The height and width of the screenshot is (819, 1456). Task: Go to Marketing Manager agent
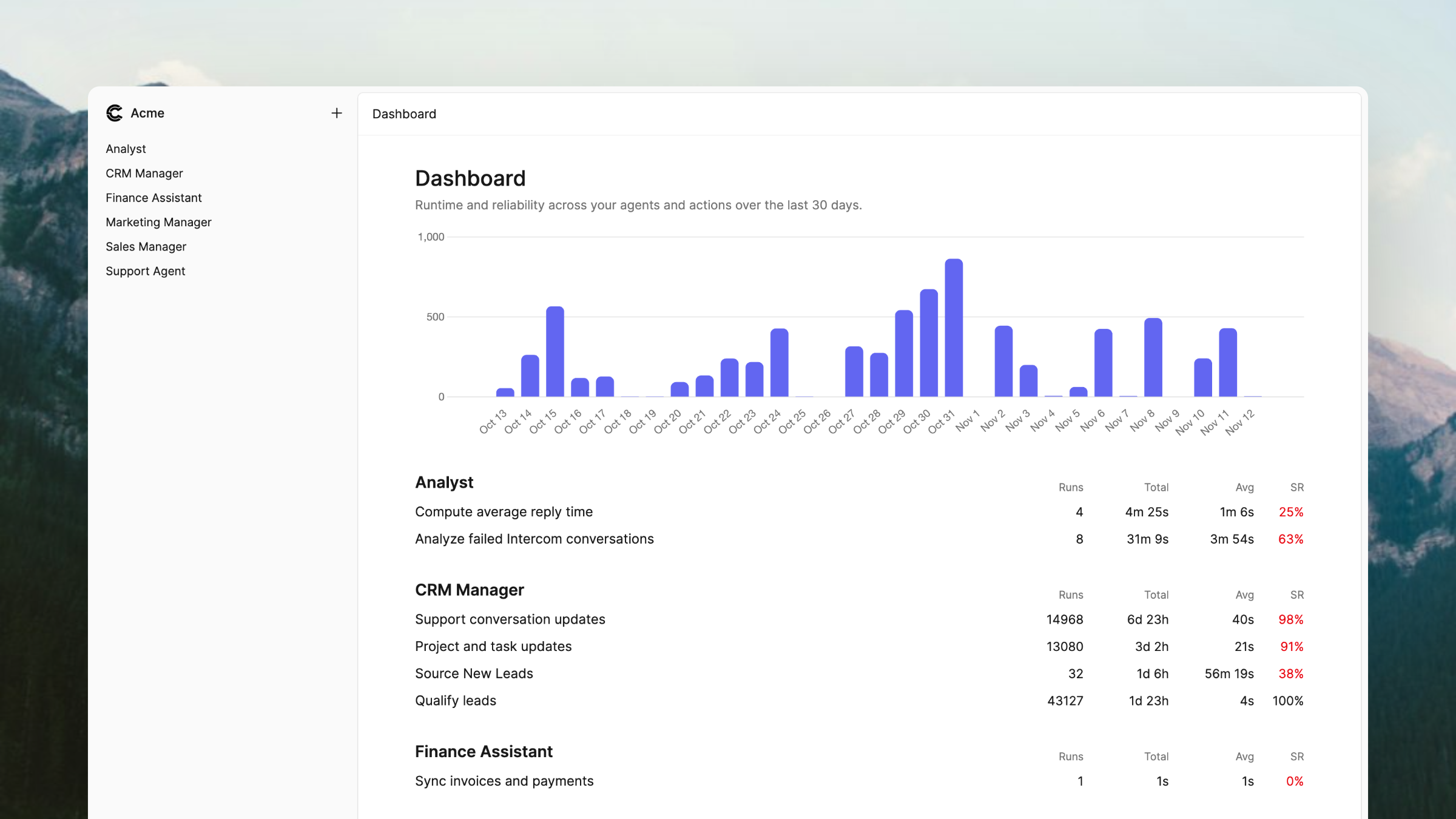point(158,222)
